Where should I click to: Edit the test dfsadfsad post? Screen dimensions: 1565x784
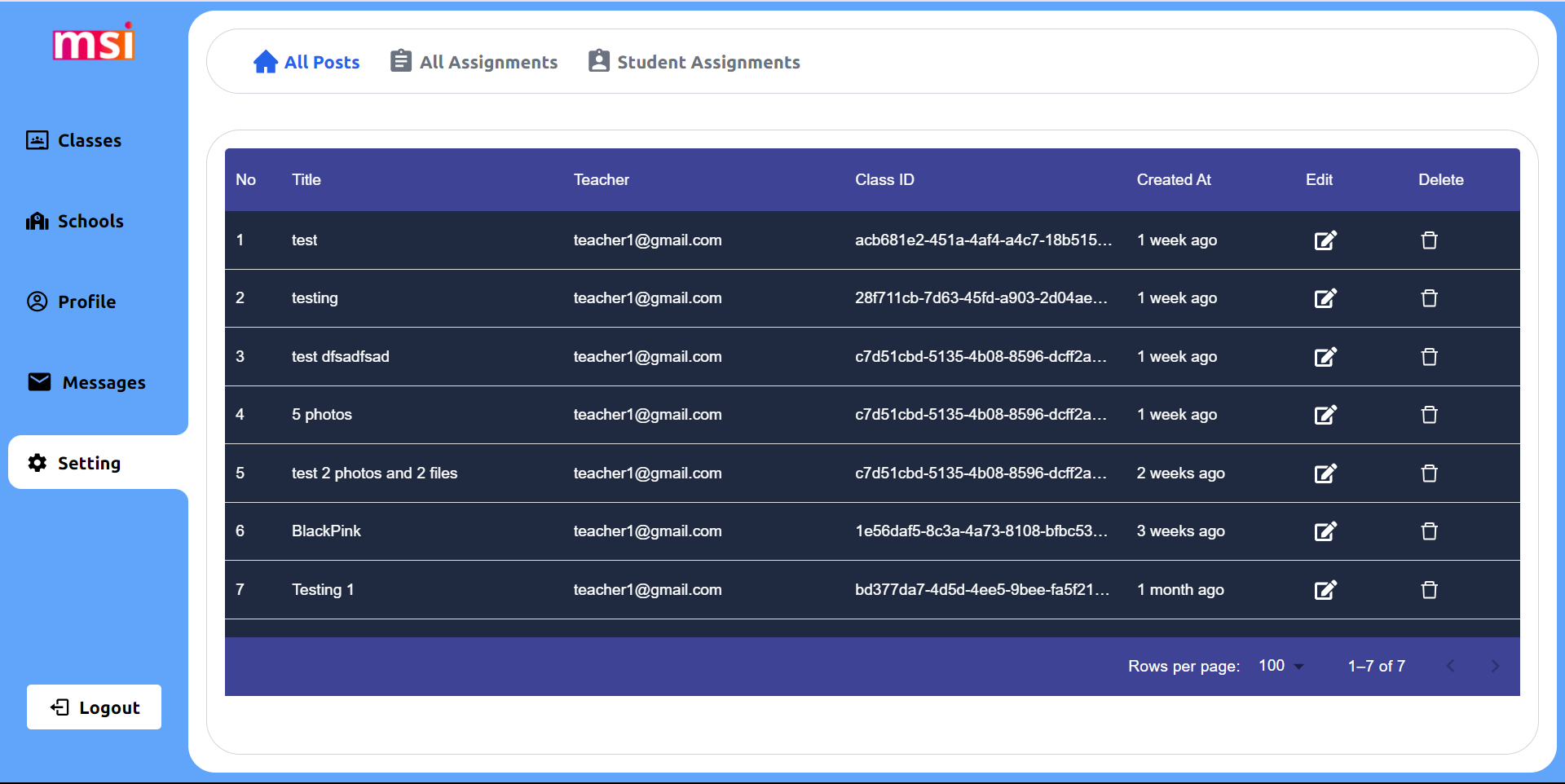(x=1325, y=357)
